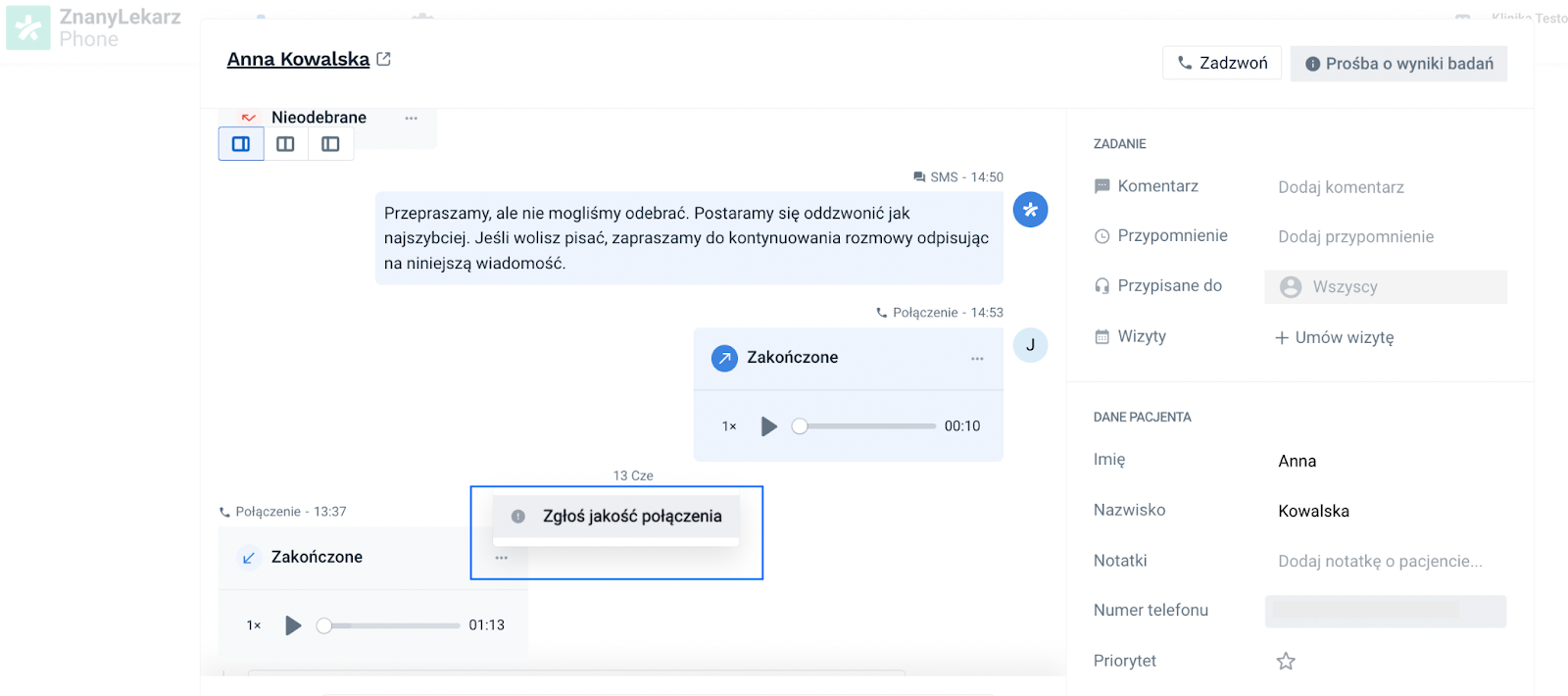Click the incoming call arrow icon at 13:37
Viewport: 1568px width, 696px height.
point(249,558)
